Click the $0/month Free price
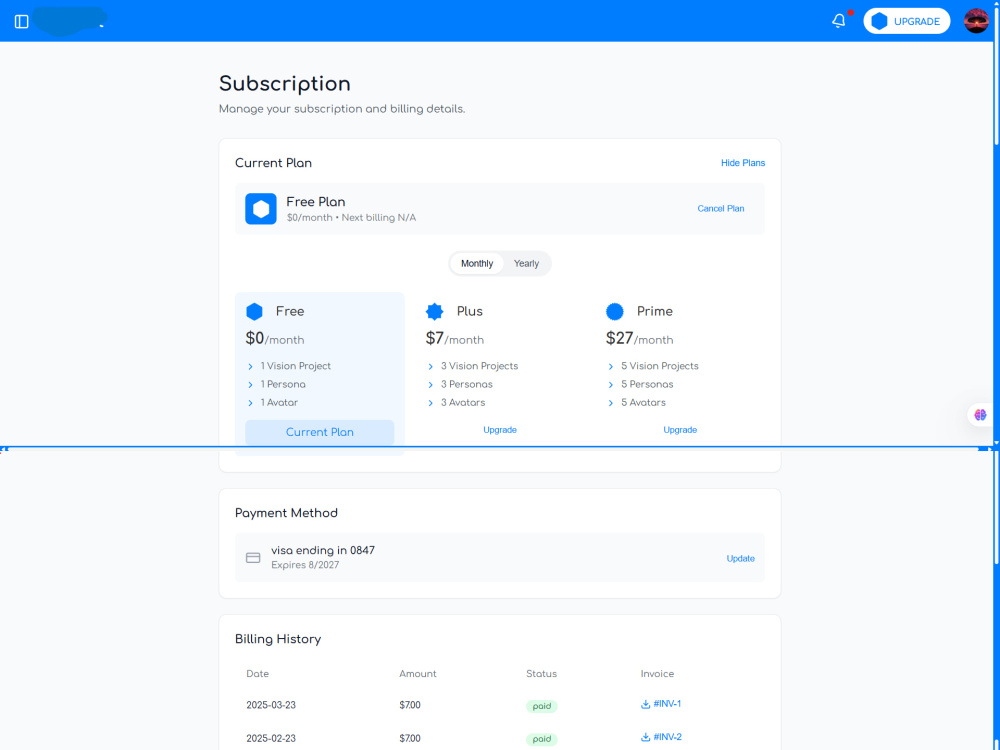This screenshot has height=750, width=1000. [x=275, y=339]
